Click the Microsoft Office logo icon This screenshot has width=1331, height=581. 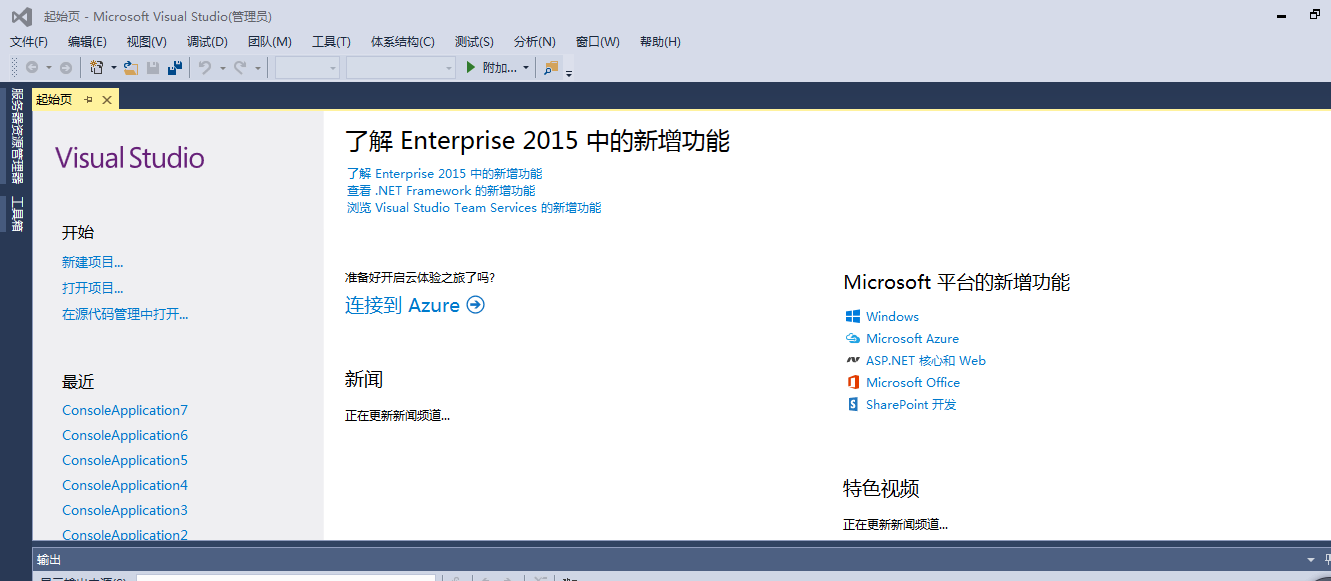click(x=853, y=382)
